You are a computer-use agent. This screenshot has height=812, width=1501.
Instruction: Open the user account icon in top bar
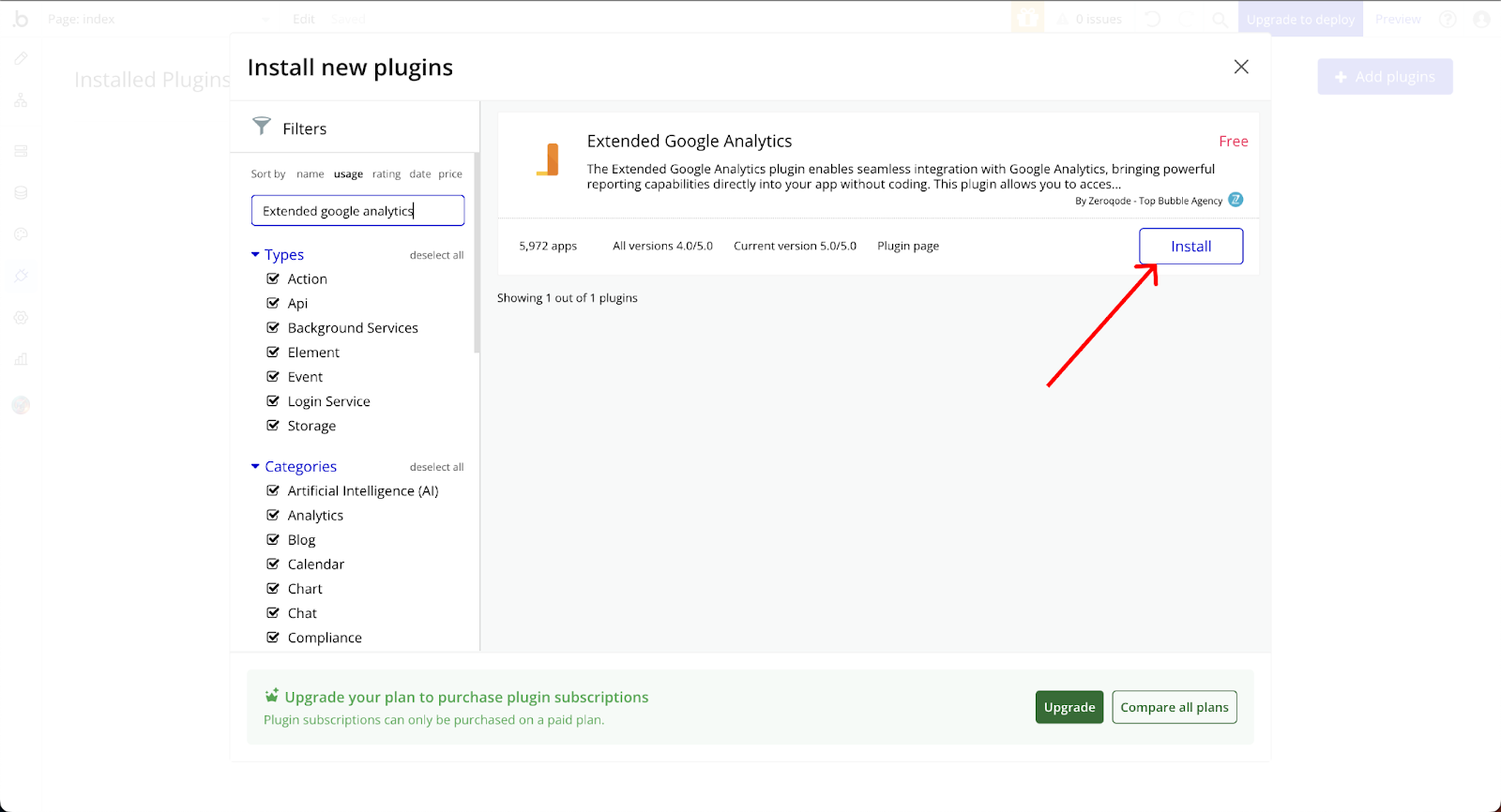point(1481,19)
